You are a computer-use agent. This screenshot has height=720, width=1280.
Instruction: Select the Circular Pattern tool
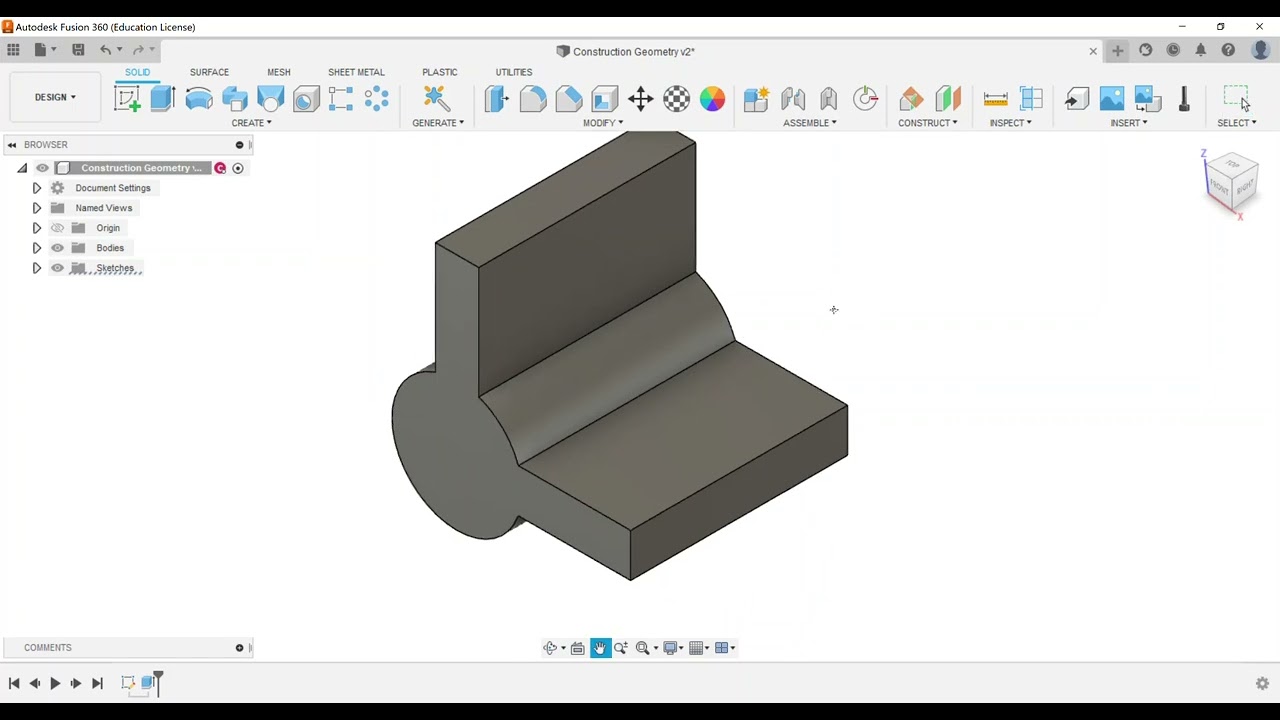377,98
